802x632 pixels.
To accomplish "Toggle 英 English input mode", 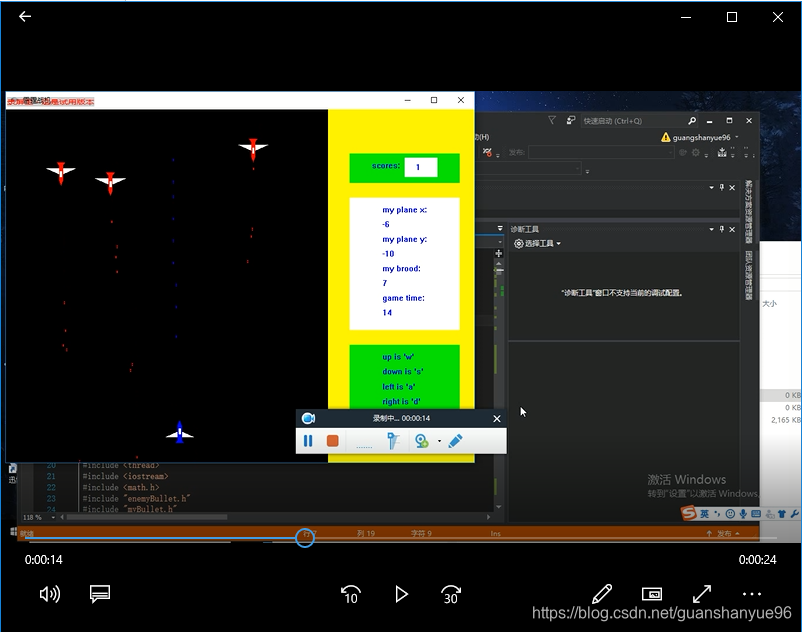I will 704,514.
